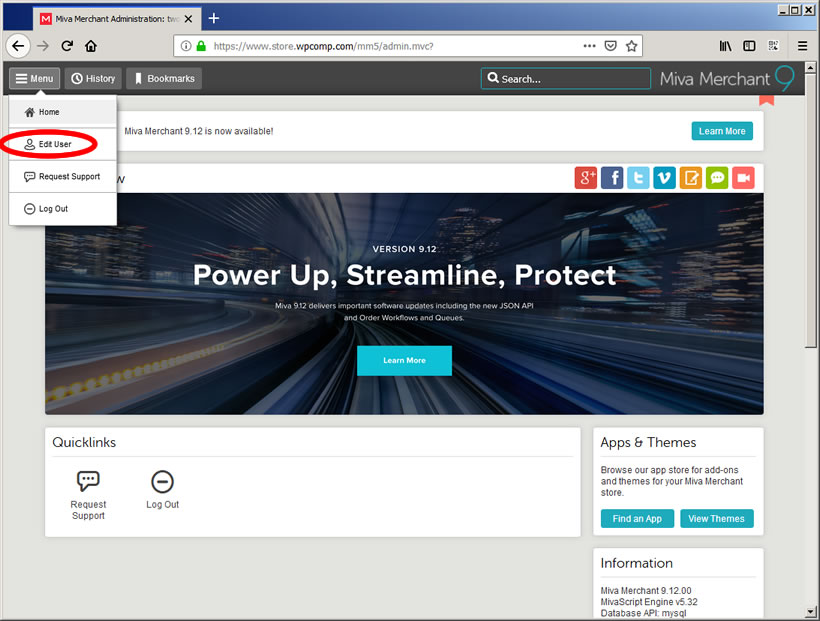Image resolution: width=820 pixels, height=621 pixels.
Task: Click the Vimeo icon
Action: pyautogui.click(x=664, y=178)
